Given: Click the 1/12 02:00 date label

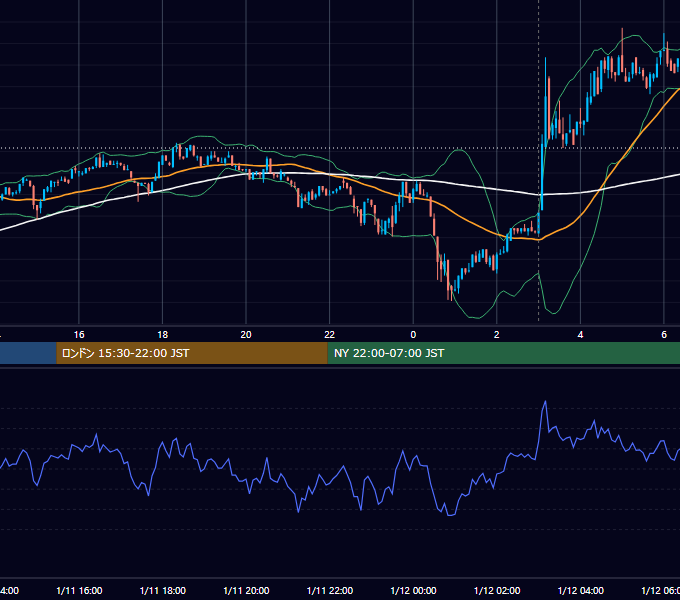Looking at the screenshot, I should tap(497, 590).
